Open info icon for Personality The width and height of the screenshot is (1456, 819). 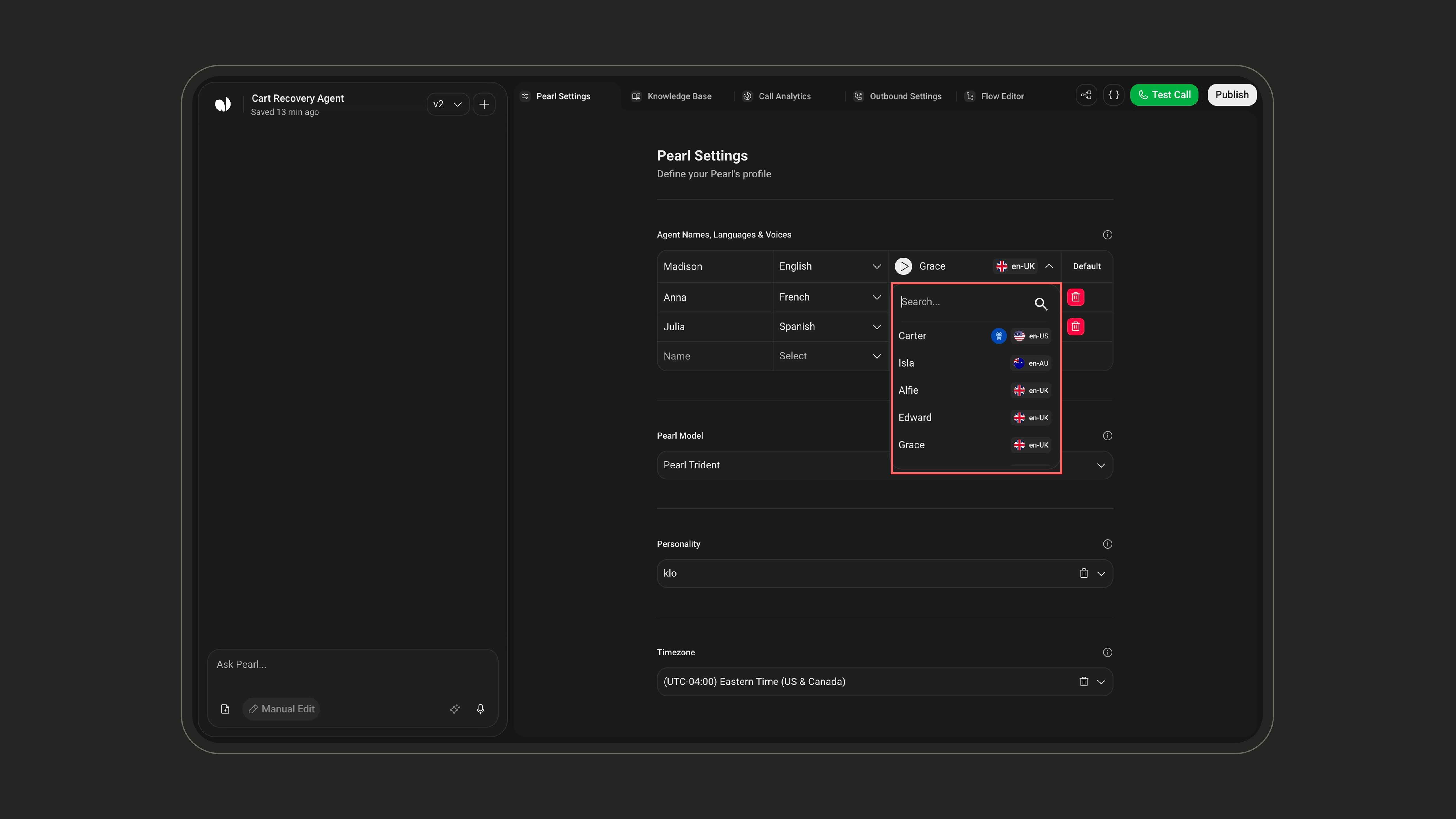(1107, 544)
